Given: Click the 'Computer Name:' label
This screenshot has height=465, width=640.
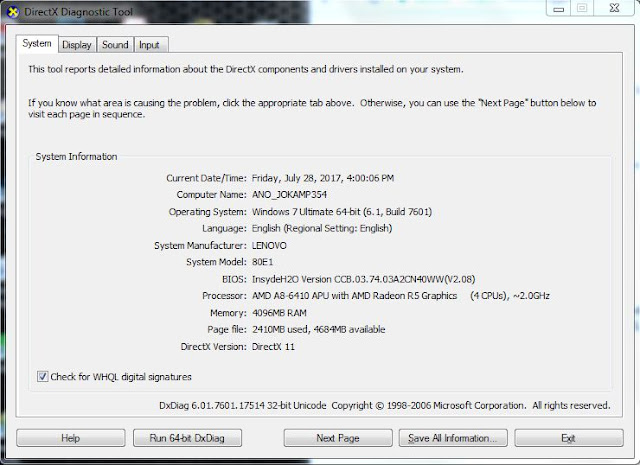Looking at the screenshot, I should [211, 194].
